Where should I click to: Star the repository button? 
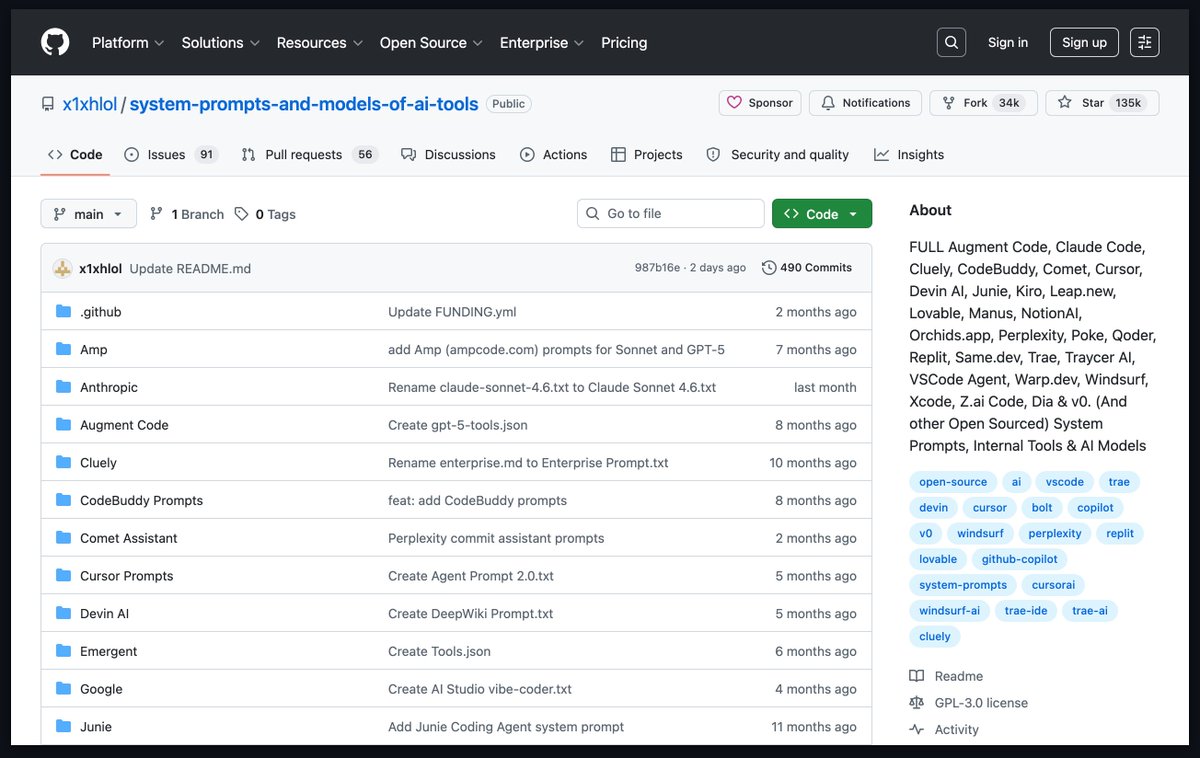click(x=1102, y=103)
